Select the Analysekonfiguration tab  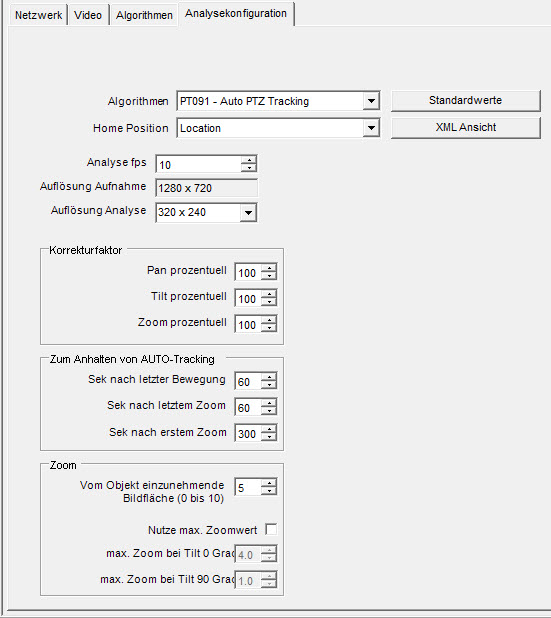point(236,13)
